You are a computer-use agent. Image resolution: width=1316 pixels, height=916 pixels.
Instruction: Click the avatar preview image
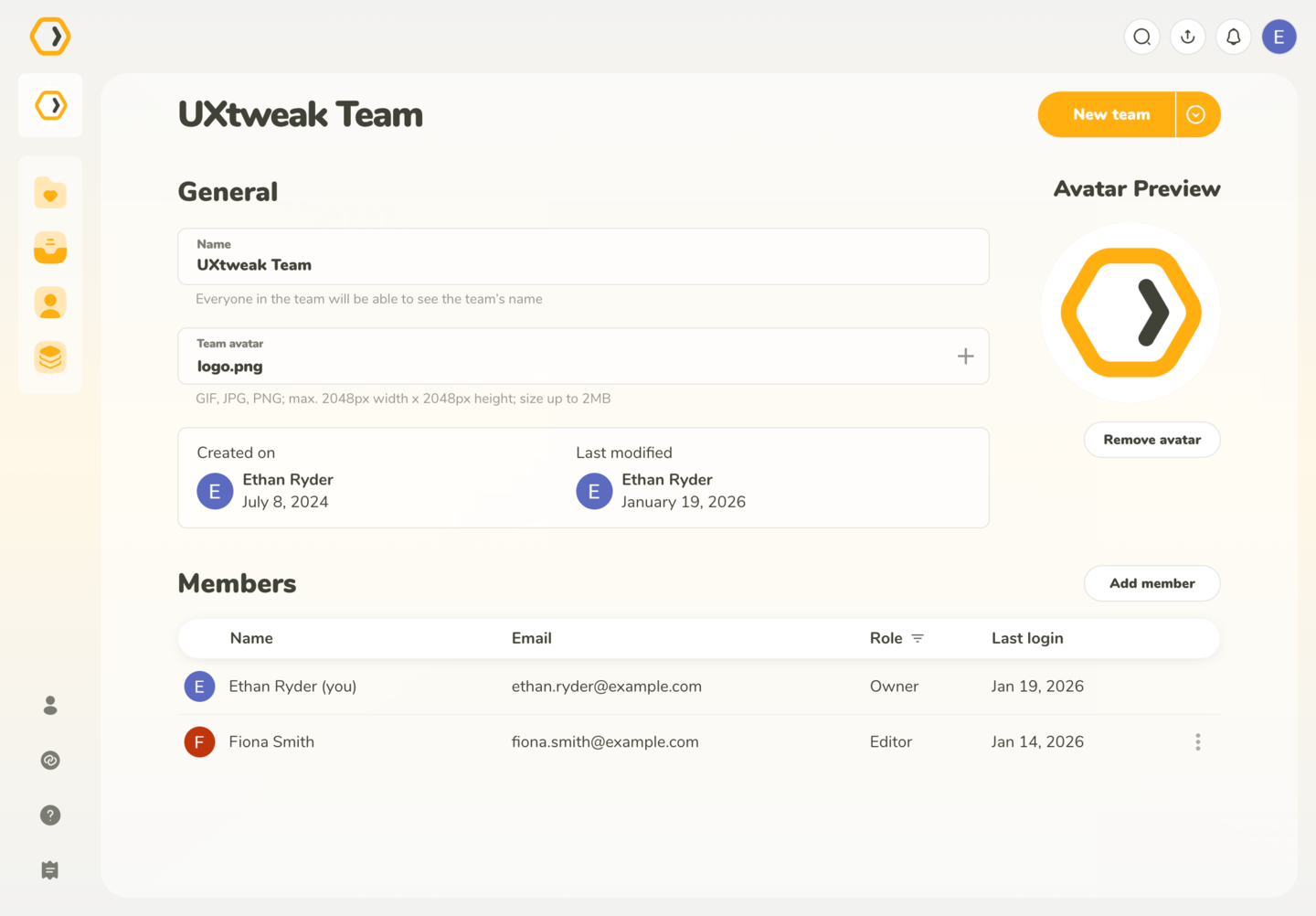pos(1130,313)
